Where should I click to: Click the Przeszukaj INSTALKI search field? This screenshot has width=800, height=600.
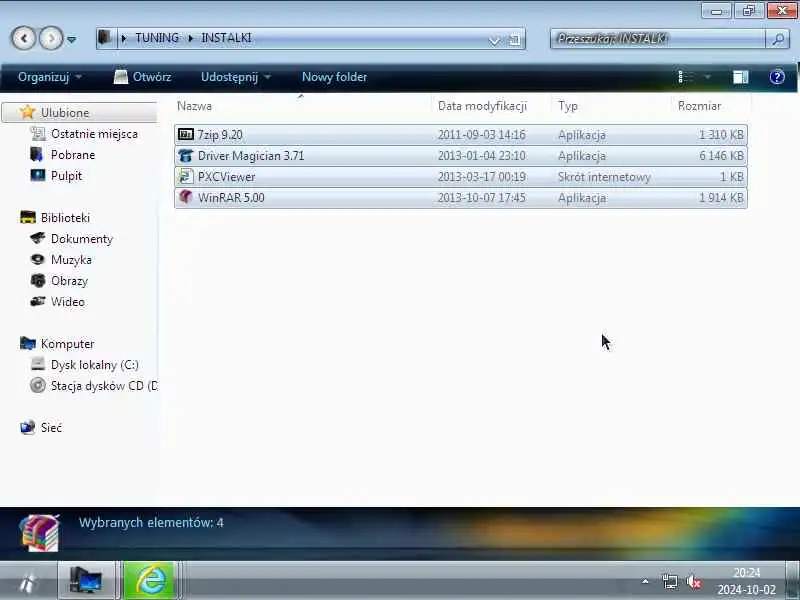[x=658, y=39]
